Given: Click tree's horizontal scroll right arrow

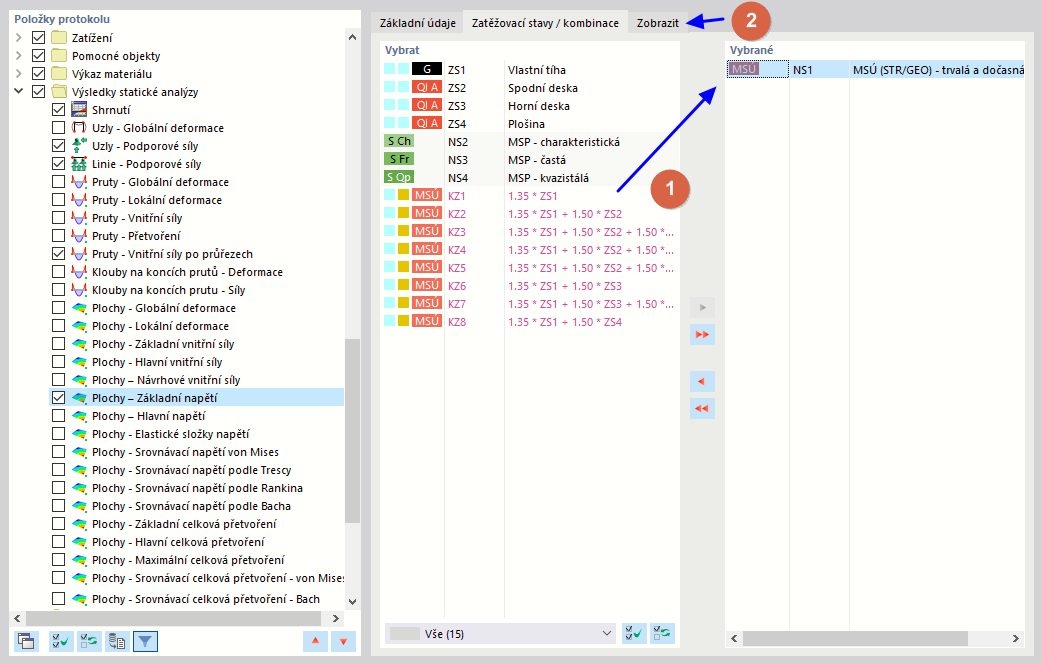Looking at the screenshot, I should click(x=336, y=618).
